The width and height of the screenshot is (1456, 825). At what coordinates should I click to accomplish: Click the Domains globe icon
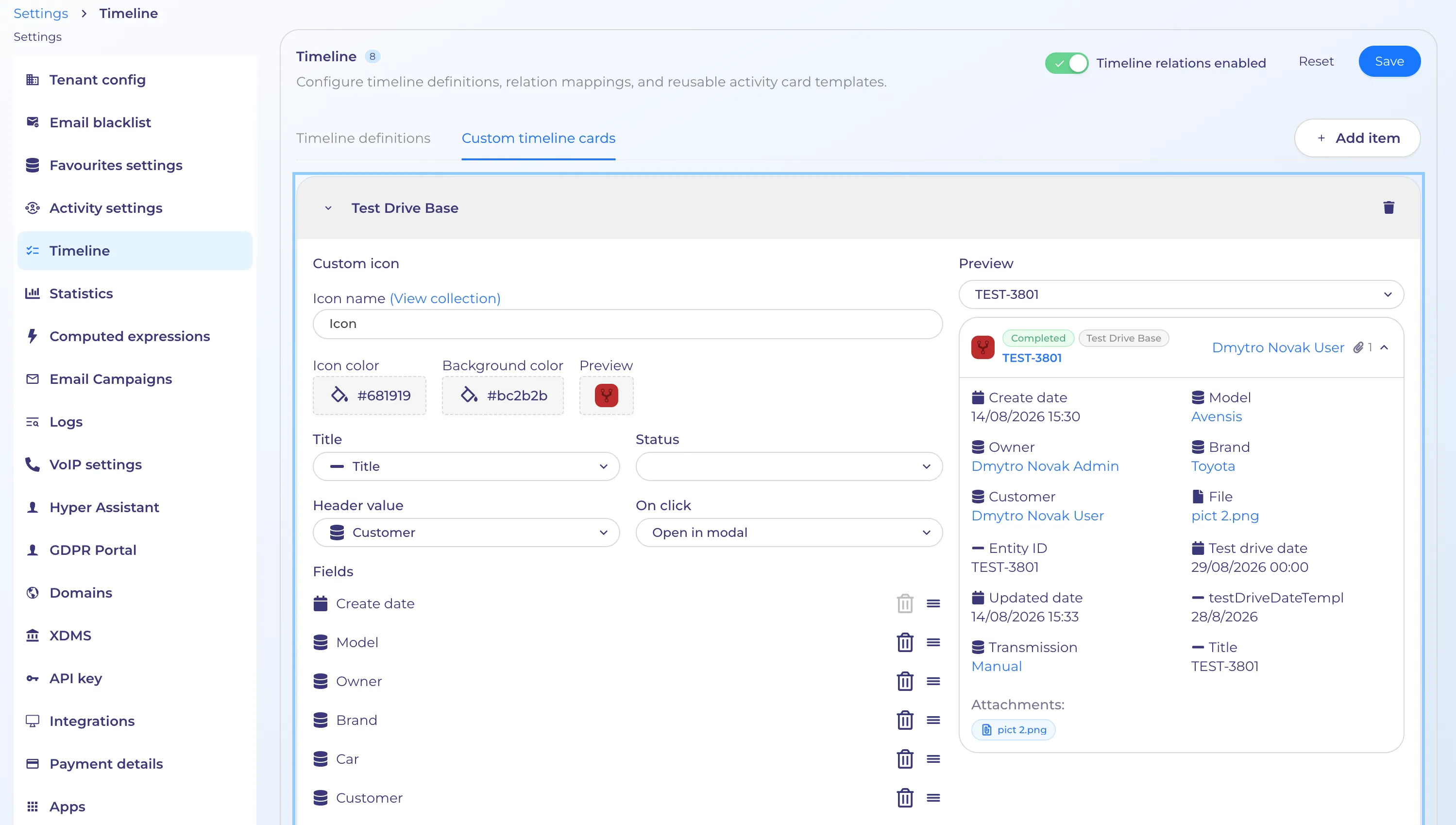(x=32, y=593)
